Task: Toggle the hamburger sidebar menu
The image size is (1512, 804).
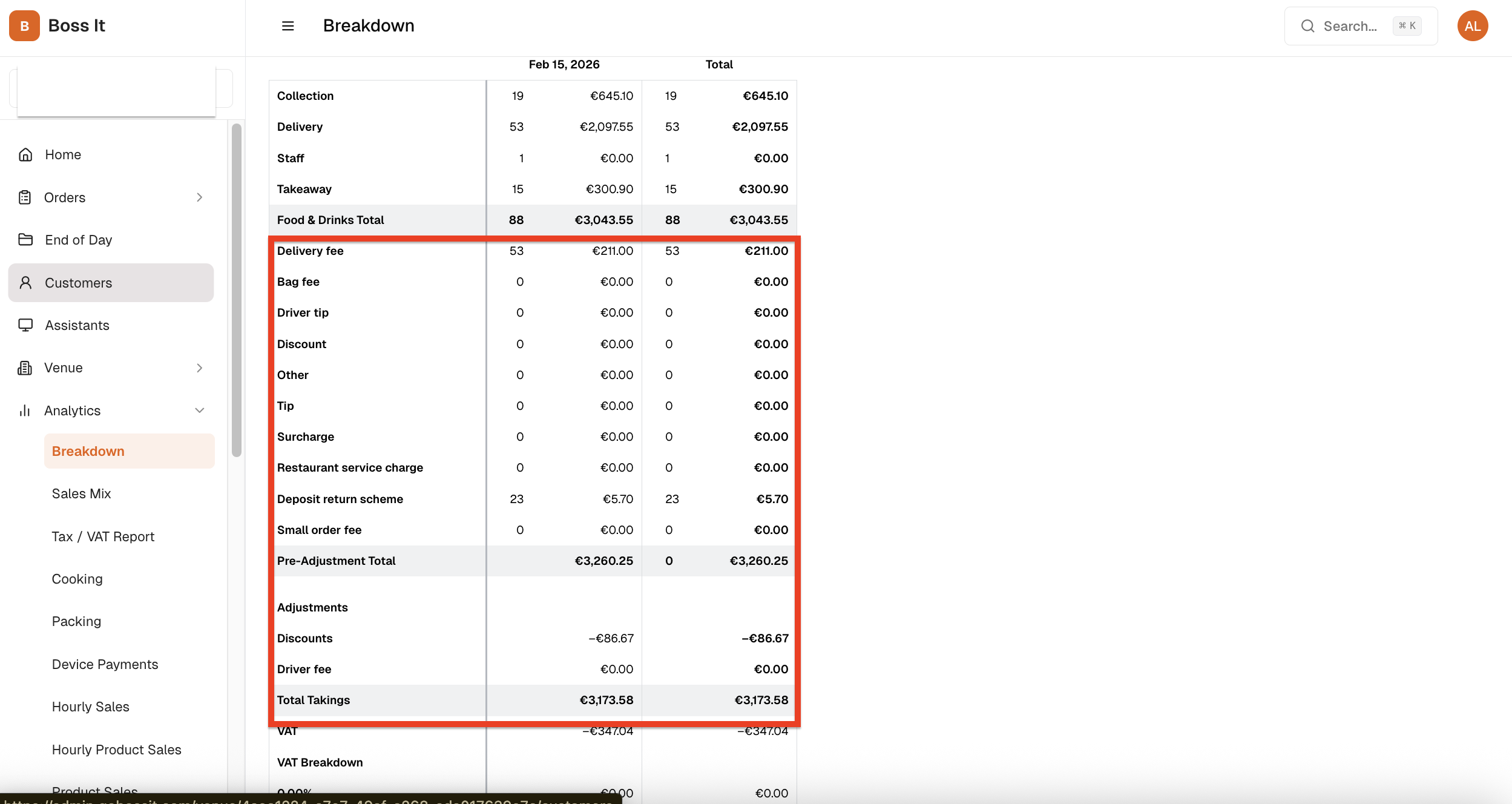Action: 288,26
